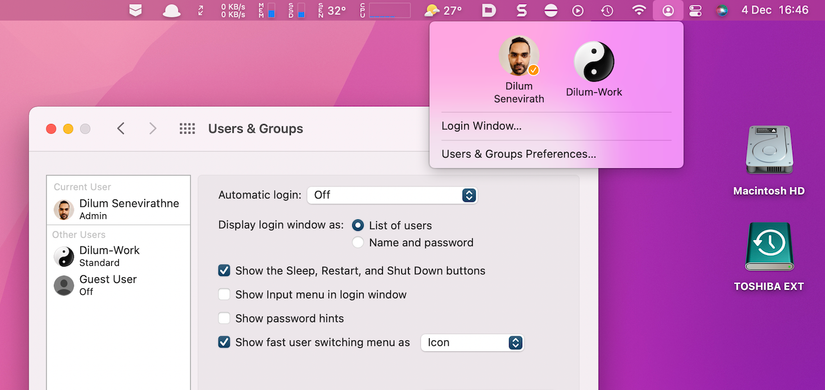825x390 pixels.
Task: Select Name and password radio button
Action: point(358,243)
